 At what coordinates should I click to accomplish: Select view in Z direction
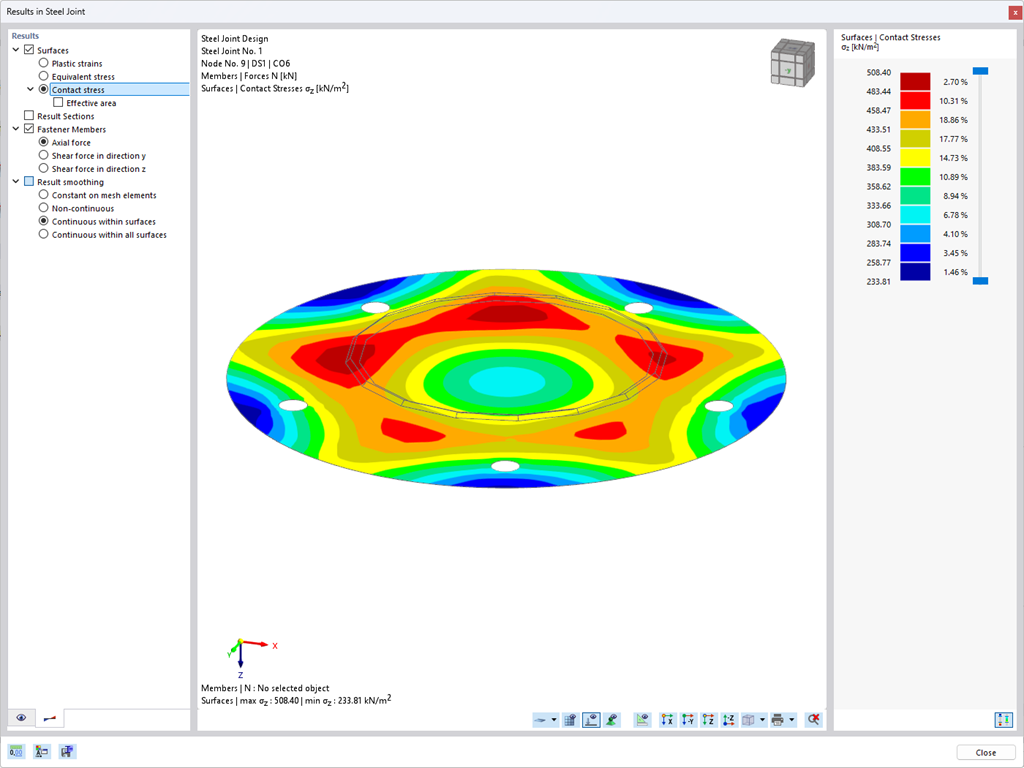[708, 719]
